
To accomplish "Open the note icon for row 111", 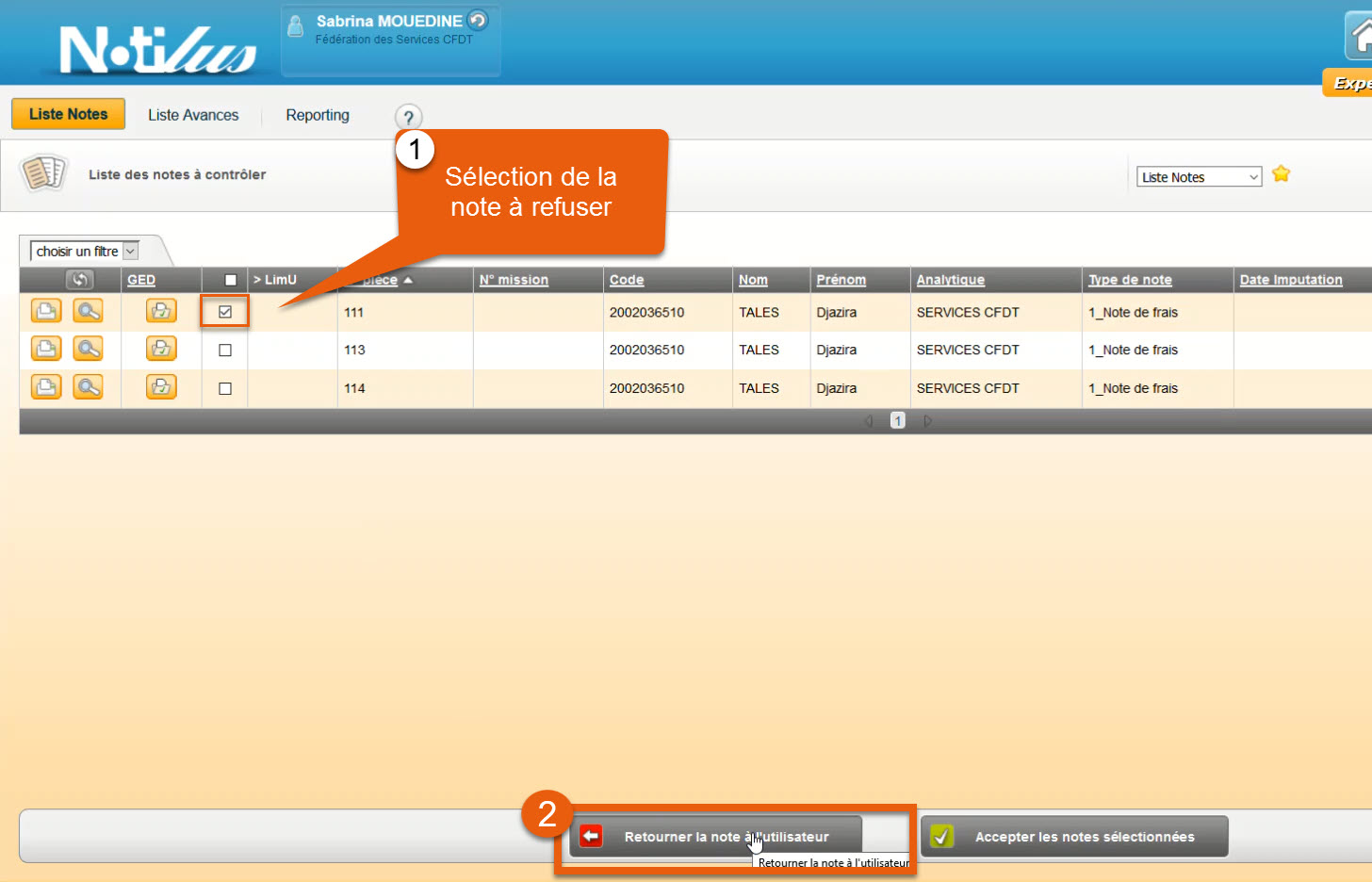I will pos(46,311).
